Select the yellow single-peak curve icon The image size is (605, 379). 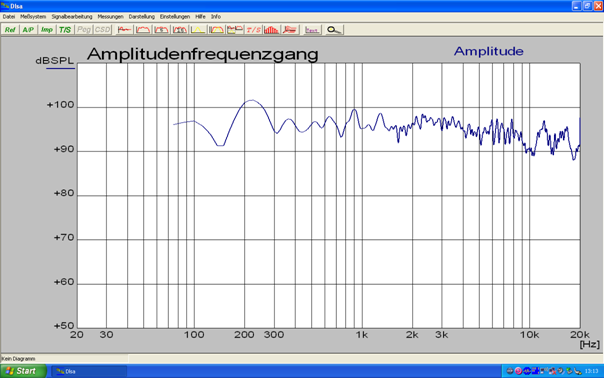pos(198,30)
